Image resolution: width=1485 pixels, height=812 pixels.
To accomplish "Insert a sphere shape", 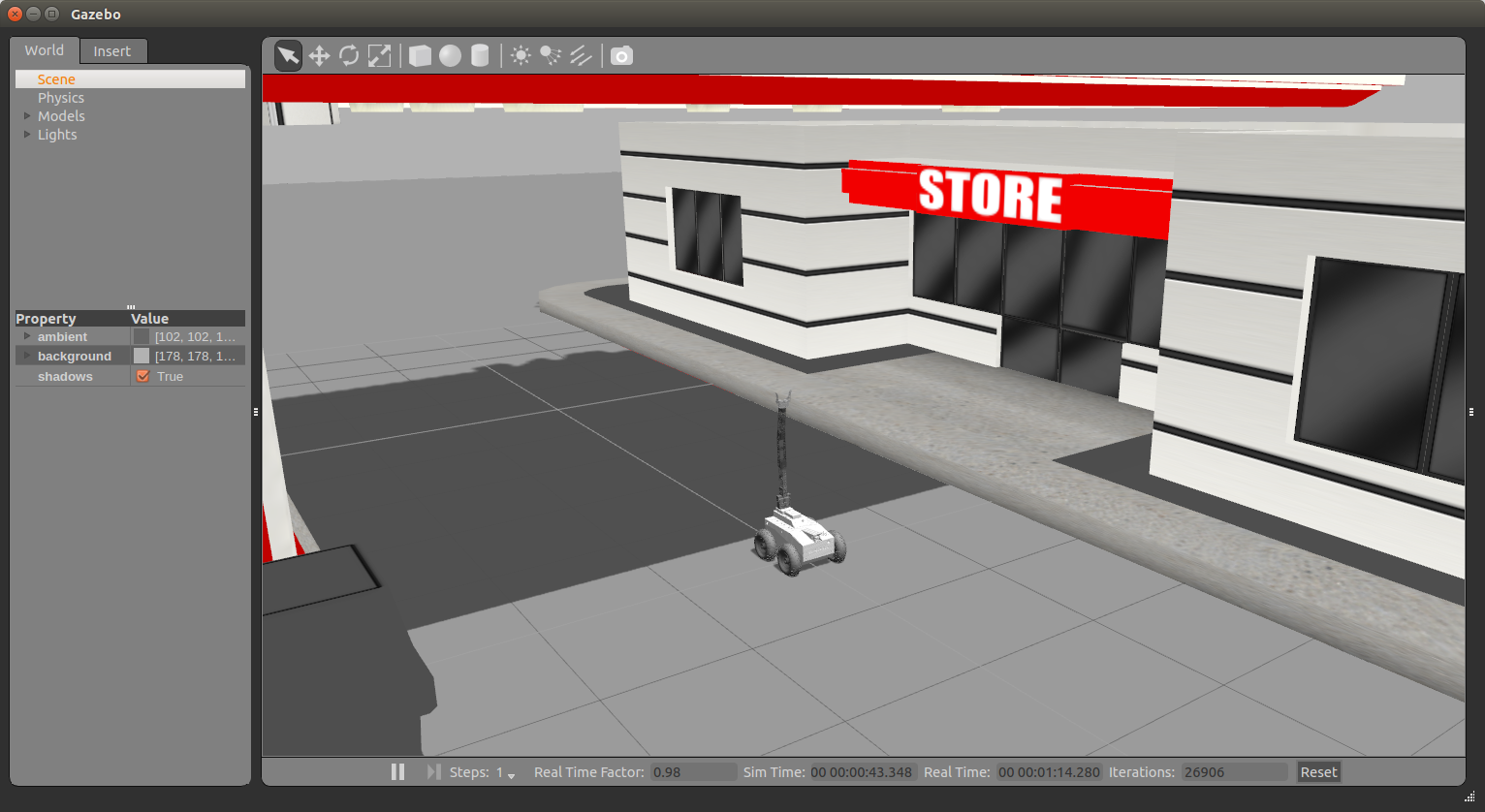I will pos(450,56).
